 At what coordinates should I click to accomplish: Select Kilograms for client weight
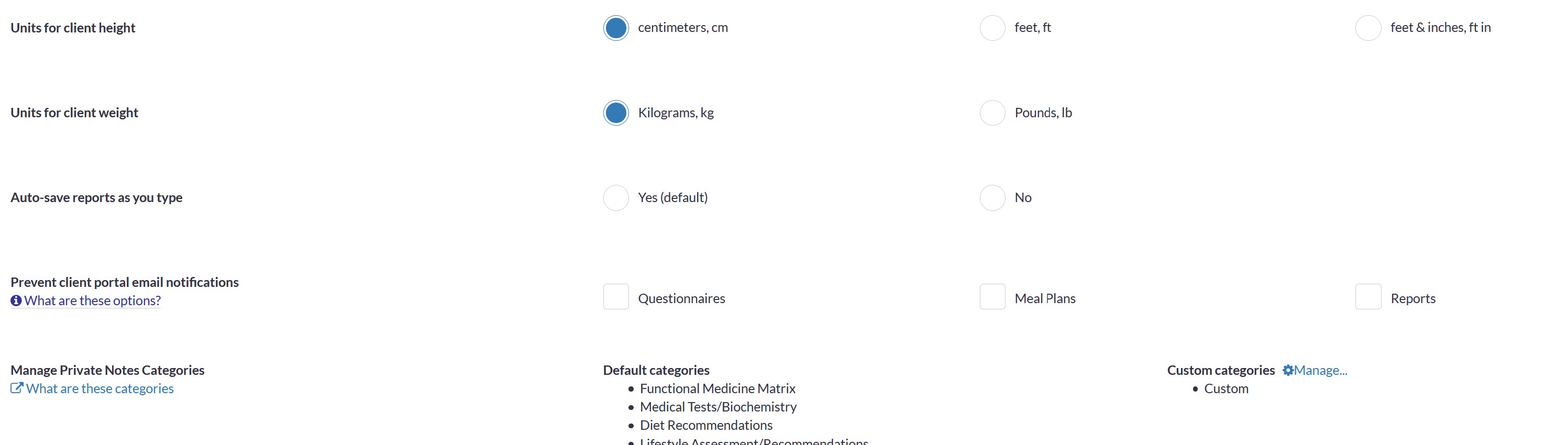tap(615, 113)
